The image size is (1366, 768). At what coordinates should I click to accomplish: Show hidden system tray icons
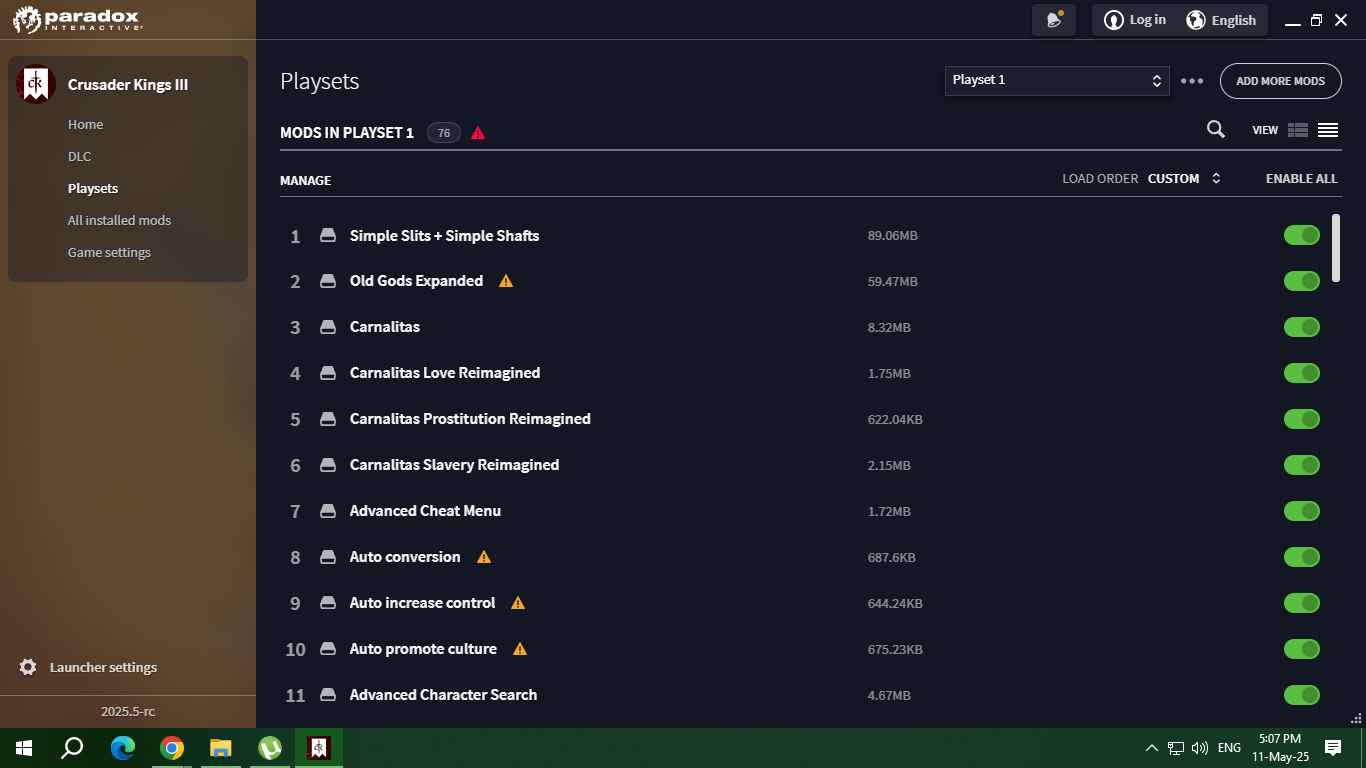click(x=1151, y=748)
